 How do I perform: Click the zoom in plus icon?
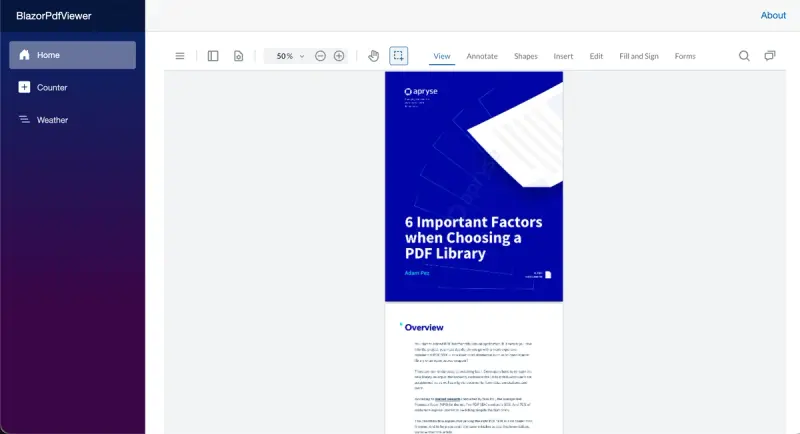point(339,56)
